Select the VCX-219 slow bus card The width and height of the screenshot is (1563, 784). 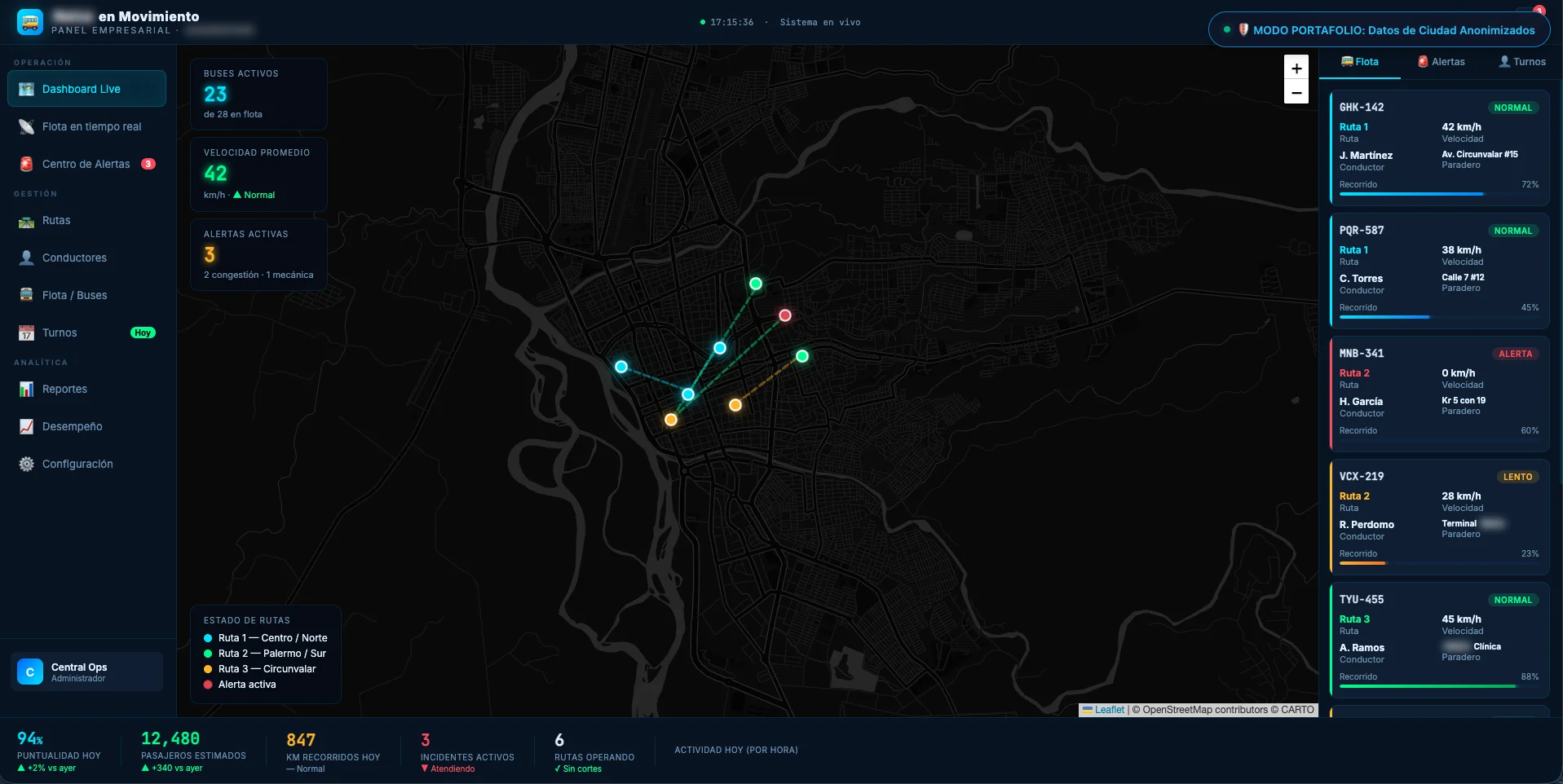1439,517
